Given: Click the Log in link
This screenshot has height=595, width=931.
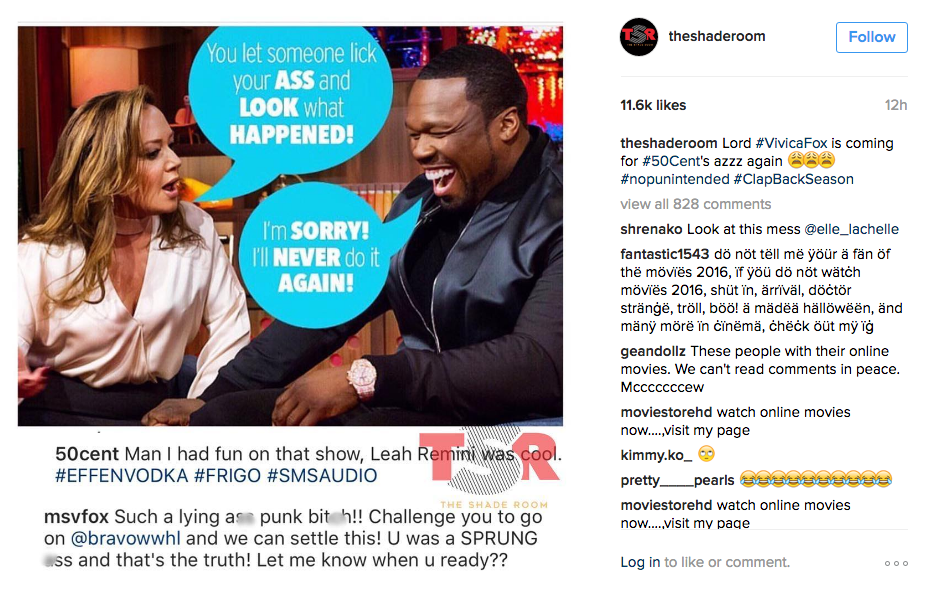Looking at the screenshot, I should click(x=640, y=562).
